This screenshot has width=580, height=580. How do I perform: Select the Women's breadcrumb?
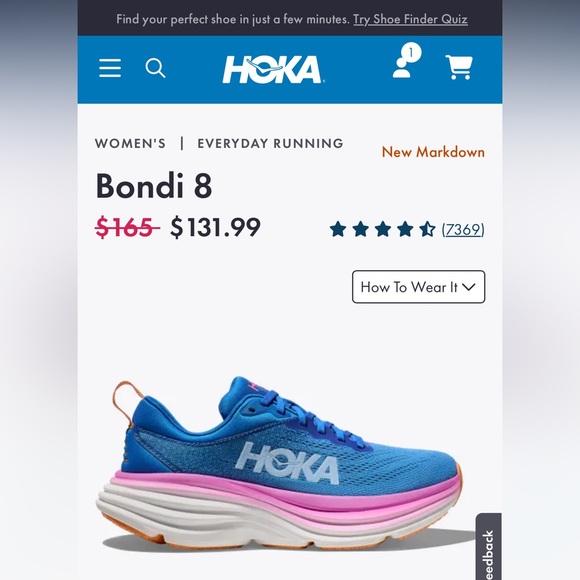tap(130, 143)
